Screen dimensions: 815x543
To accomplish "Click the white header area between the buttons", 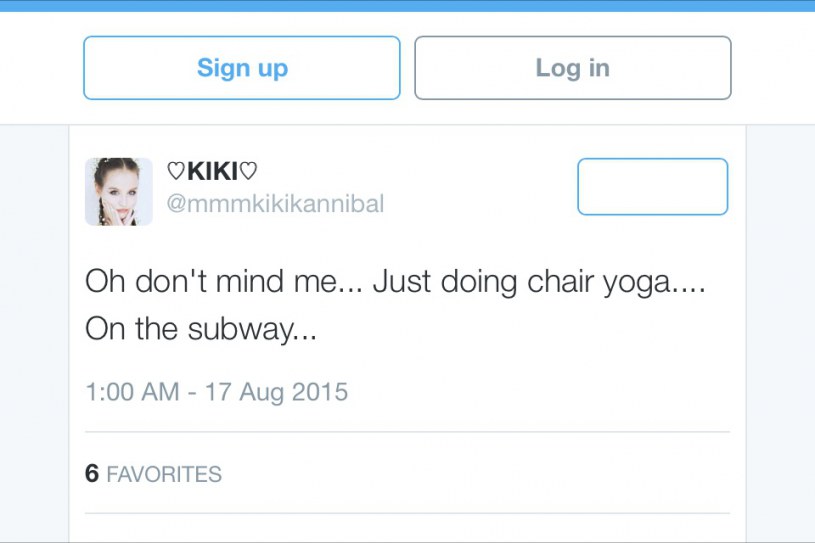I will [407, 68].
